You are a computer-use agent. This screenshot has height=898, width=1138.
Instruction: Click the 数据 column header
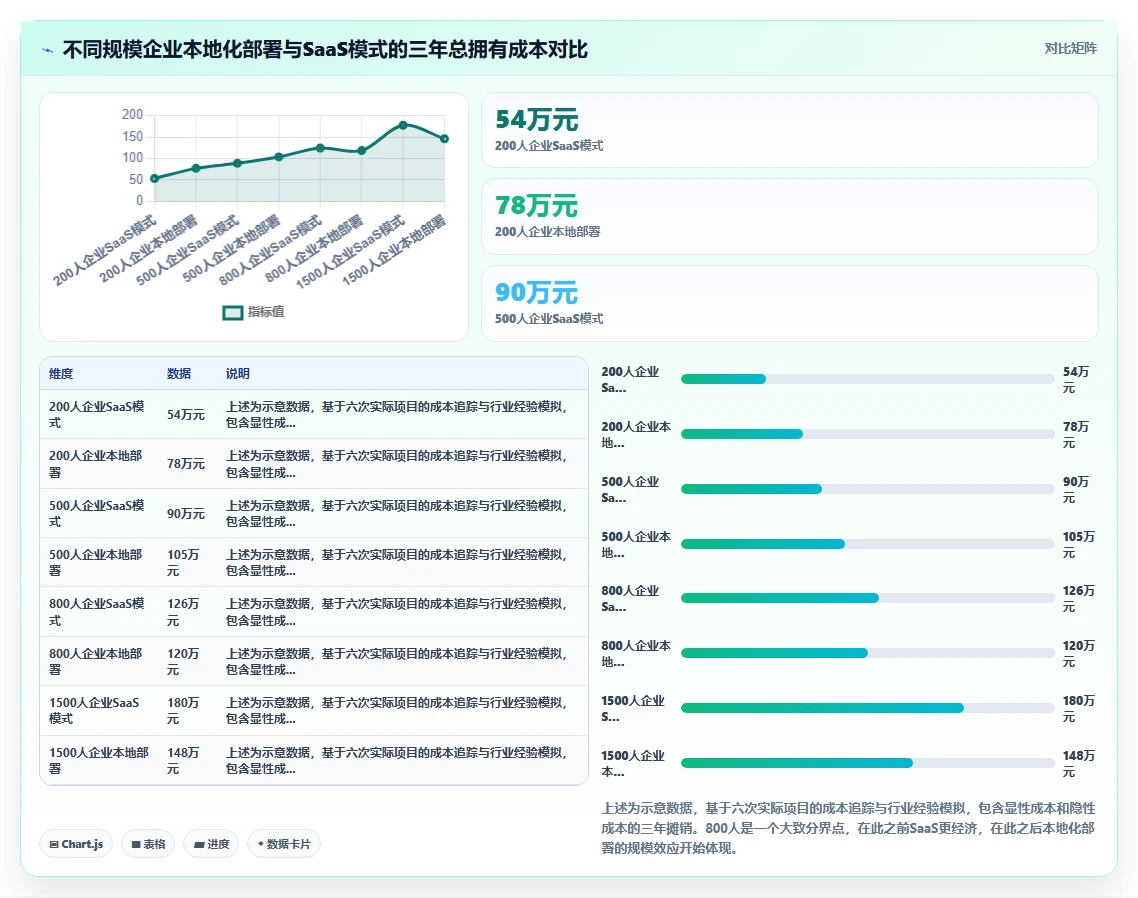[x=179, y=374]
